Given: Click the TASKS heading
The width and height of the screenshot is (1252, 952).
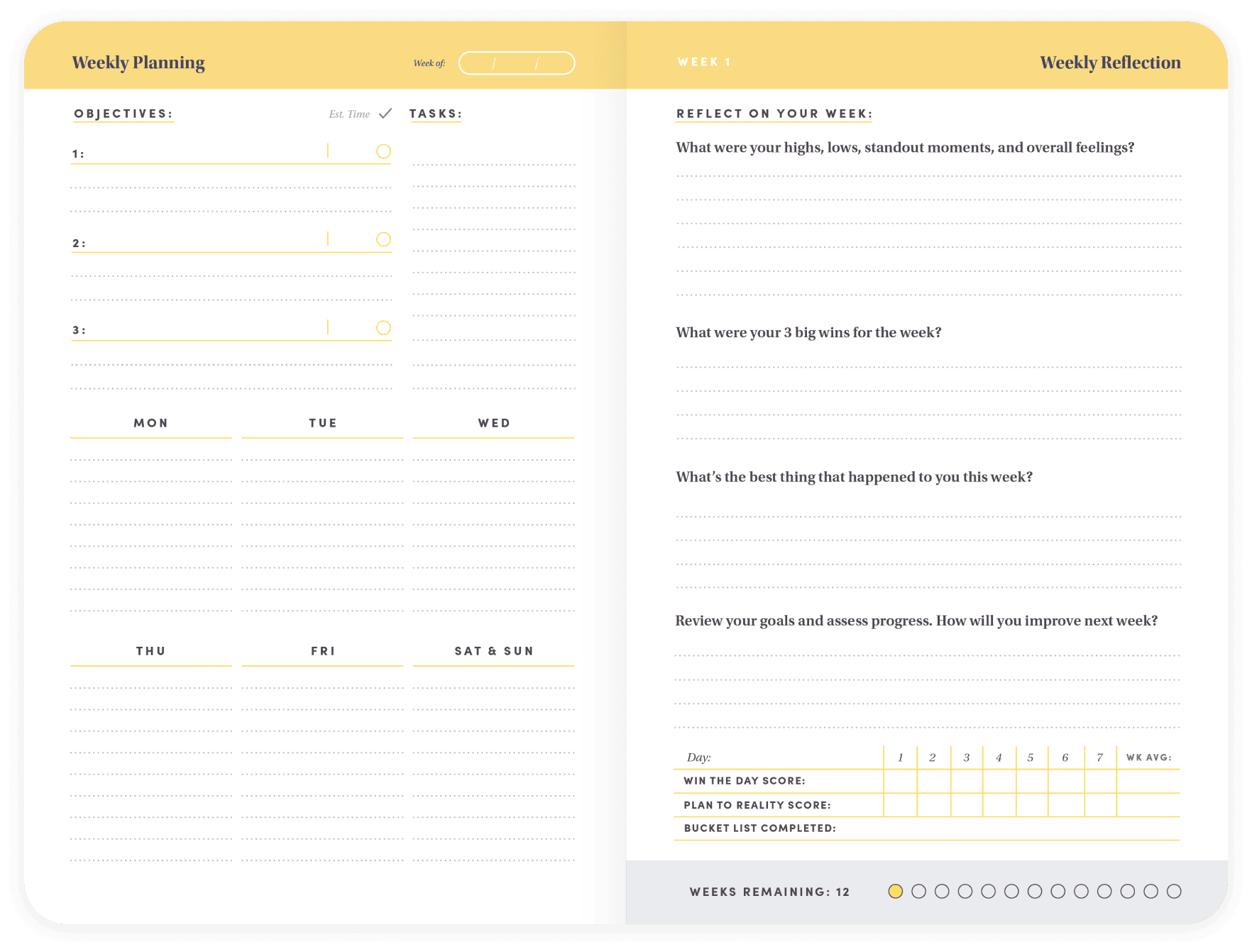Looking at the screenshot, I should (x=435, y=114).
